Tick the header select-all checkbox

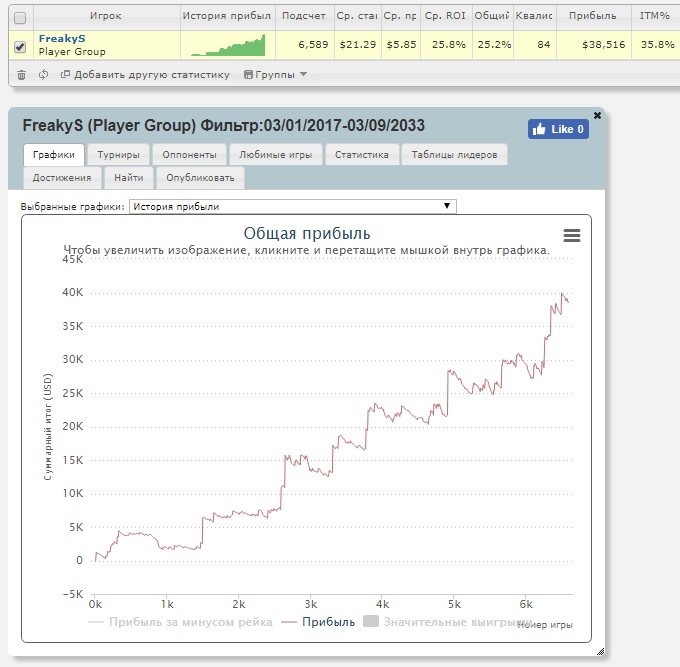(20, 18)
